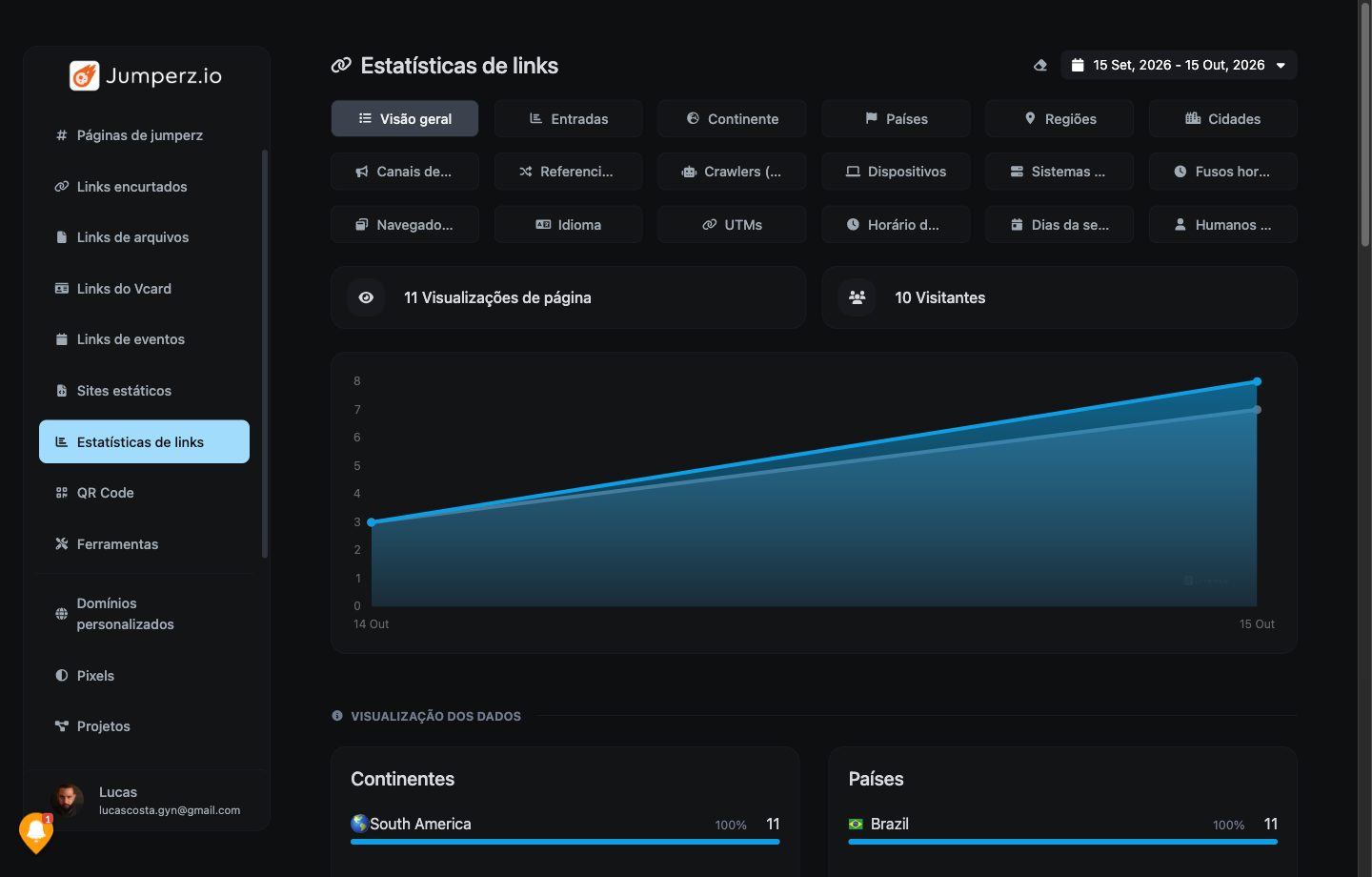Open the Dias da se... tab
The width and height of the screenshot is (1372, 877).
1059,225
